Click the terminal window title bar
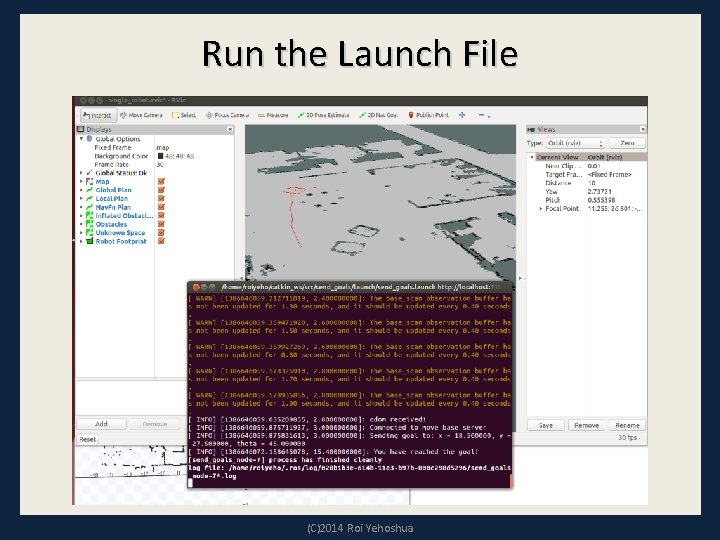The height and width of the screenshot is (540, 720). [350, 287]
